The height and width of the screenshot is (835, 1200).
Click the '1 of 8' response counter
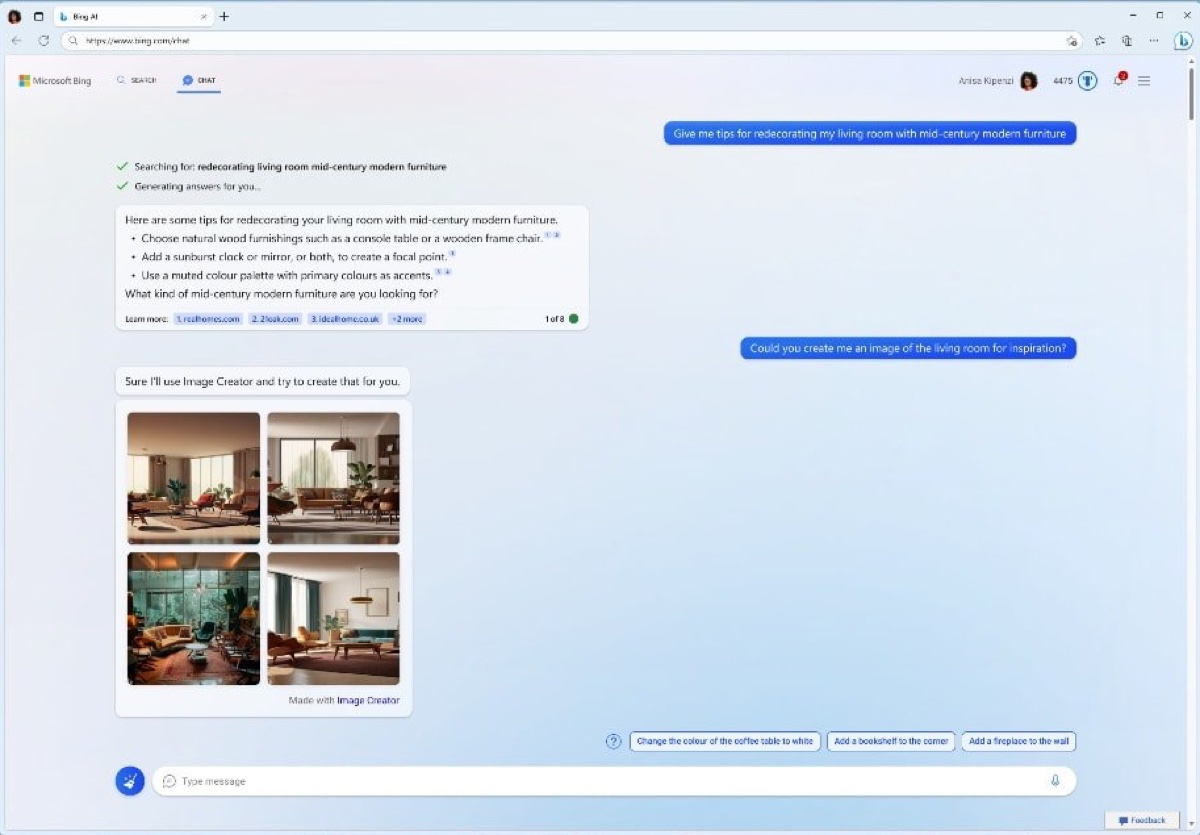point(554,319)
